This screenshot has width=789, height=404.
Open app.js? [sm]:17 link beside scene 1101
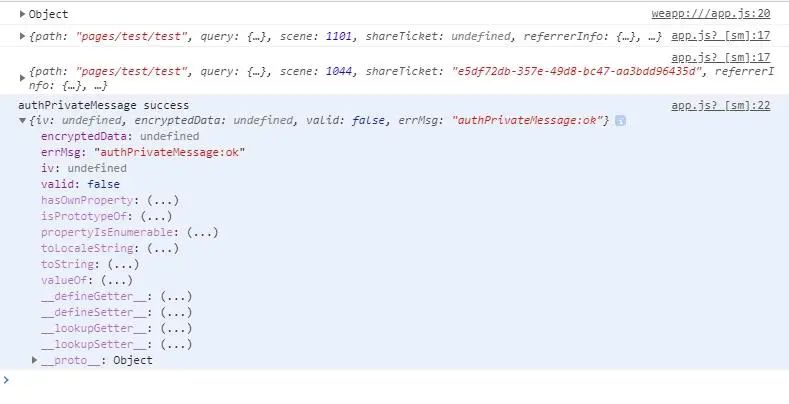click(721, 36)
